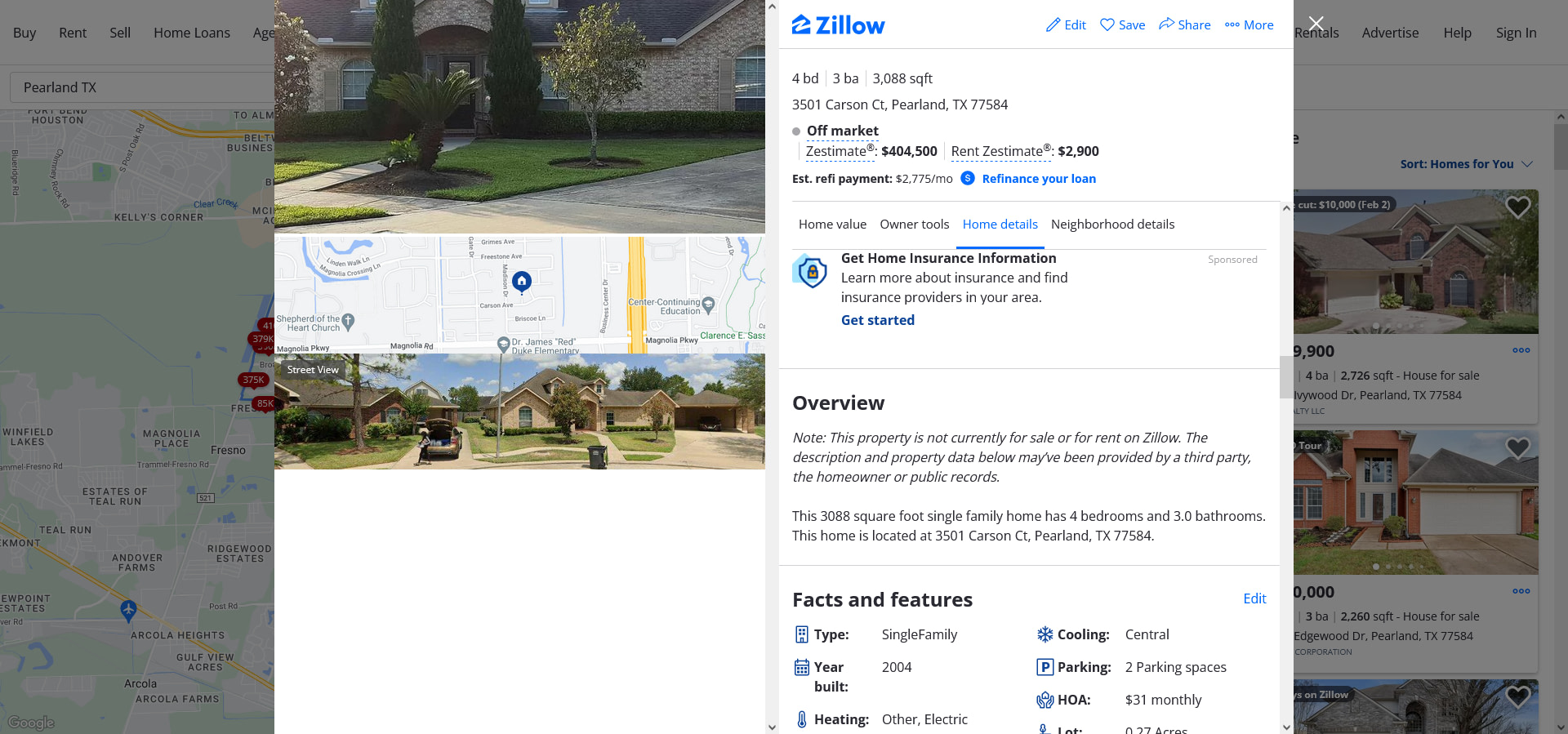Open Sort: Homes for You dropdown

pyautogui.click(x=1466, y=164)
